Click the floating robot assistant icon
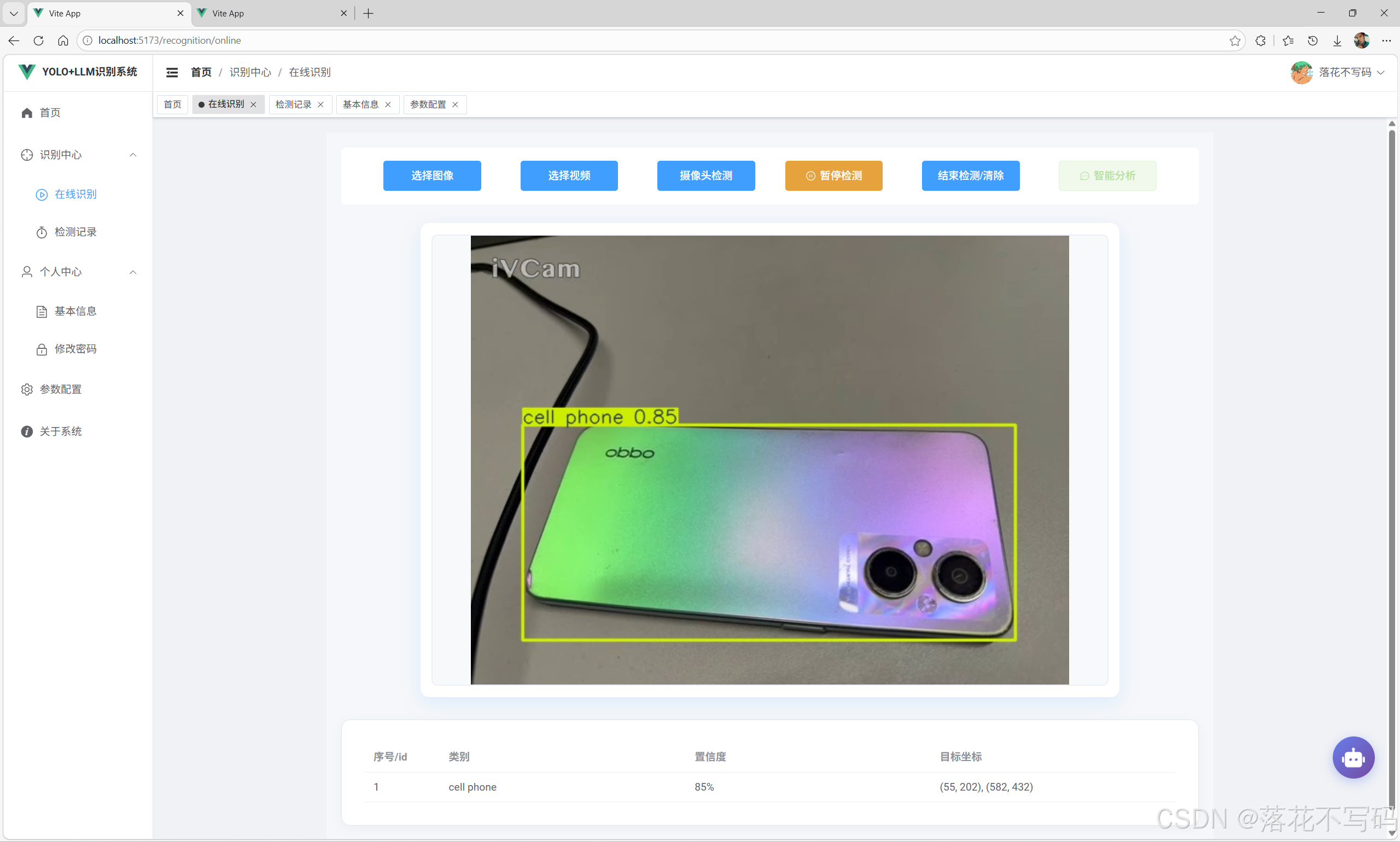 (1353, 757)
